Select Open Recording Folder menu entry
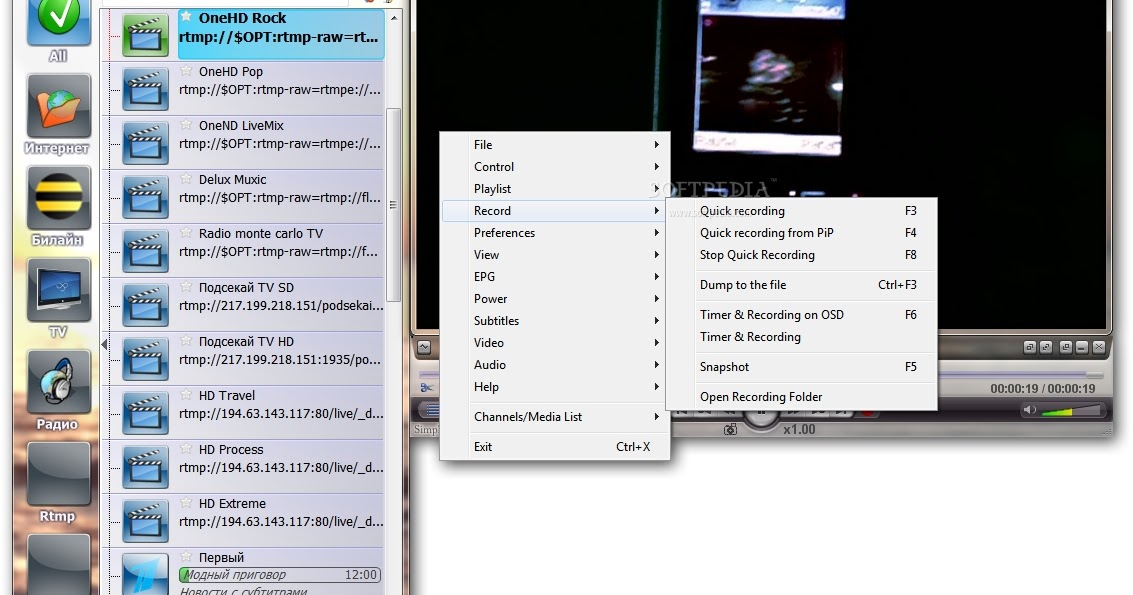The height and width of the screenshot is (595, 1133). (761, 397)
